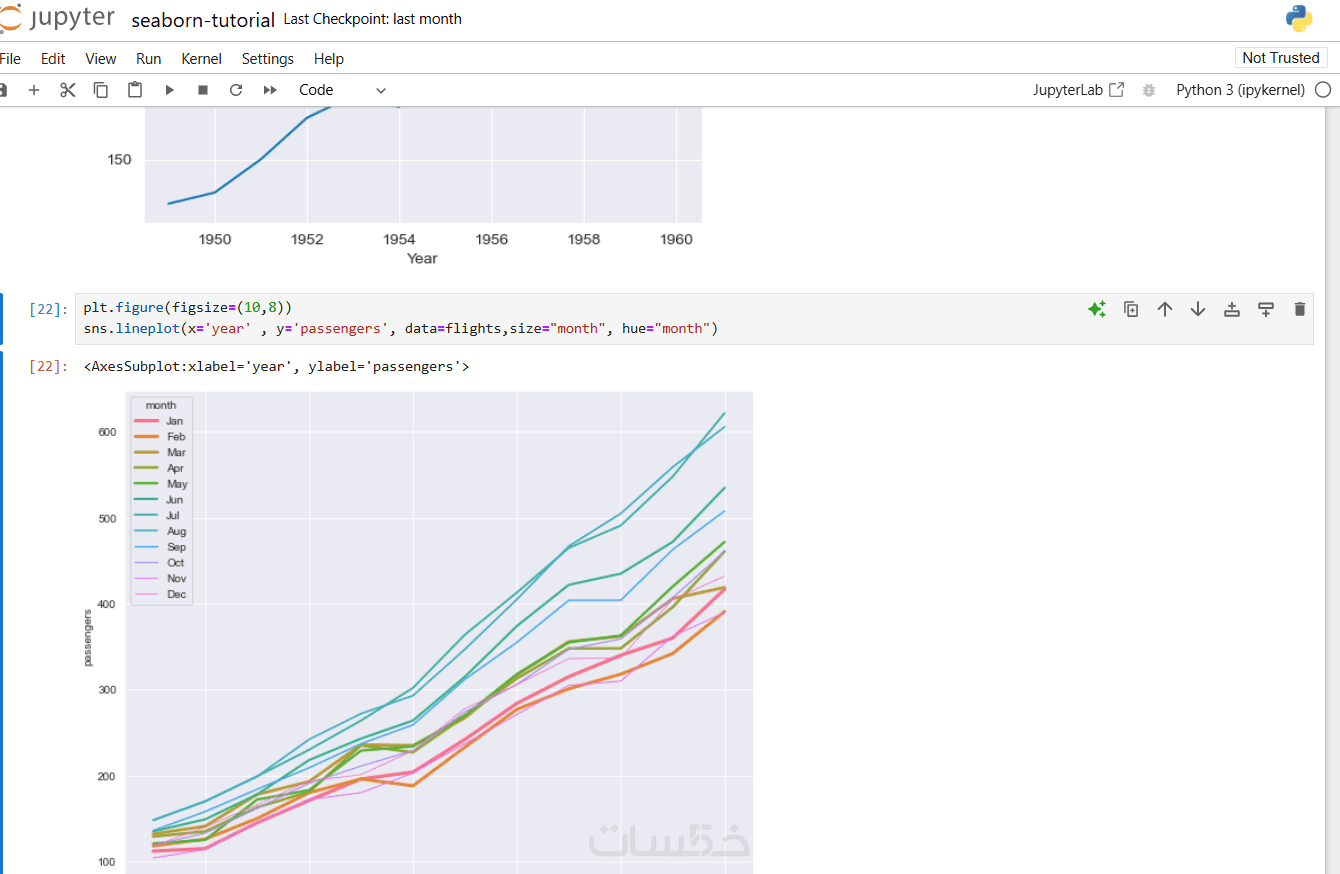1340x874 pixels.
Task: Duplicate the cell using cell toolbar icon
Action: pos(1131,309)
